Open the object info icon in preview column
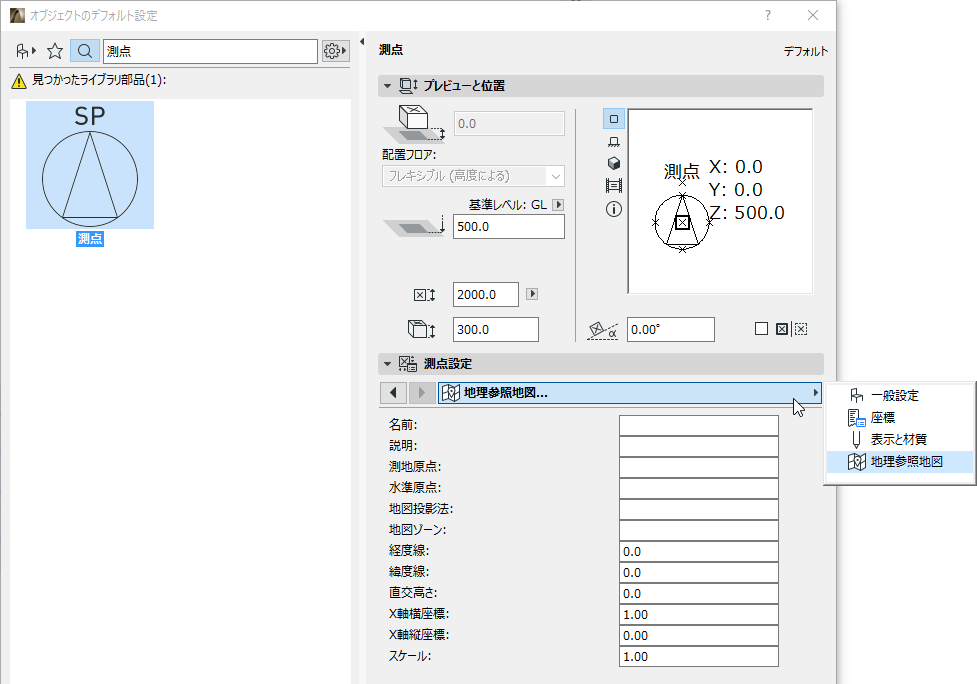The image size is (977, 684). (613, 207)
